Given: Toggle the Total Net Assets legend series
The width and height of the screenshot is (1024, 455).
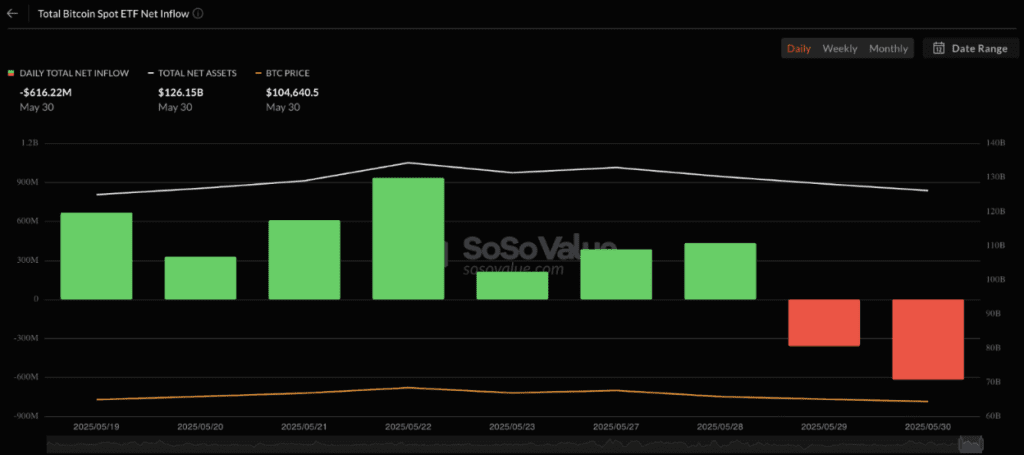Looking at the screenshot, I should coord(193,73).
